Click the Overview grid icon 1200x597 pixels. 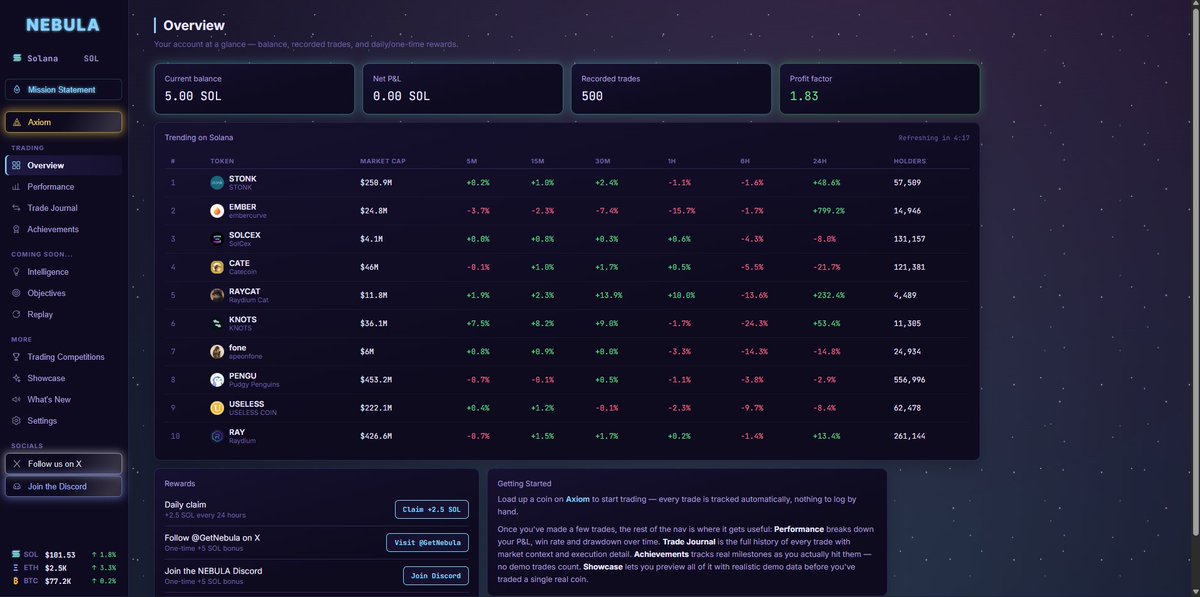(x=16, y=165)
